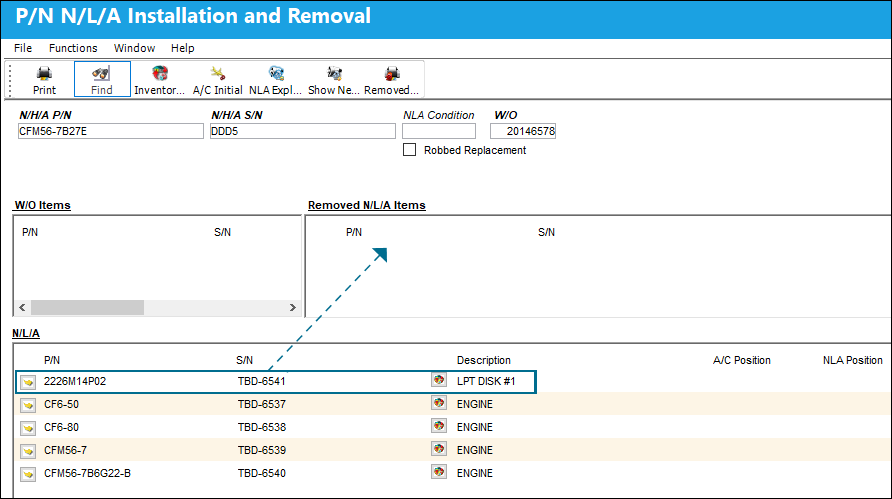The width and height of the screenshot is (892, 499).
Task: Click P/N header in Removed N/L/A Items
Action: 354,232
